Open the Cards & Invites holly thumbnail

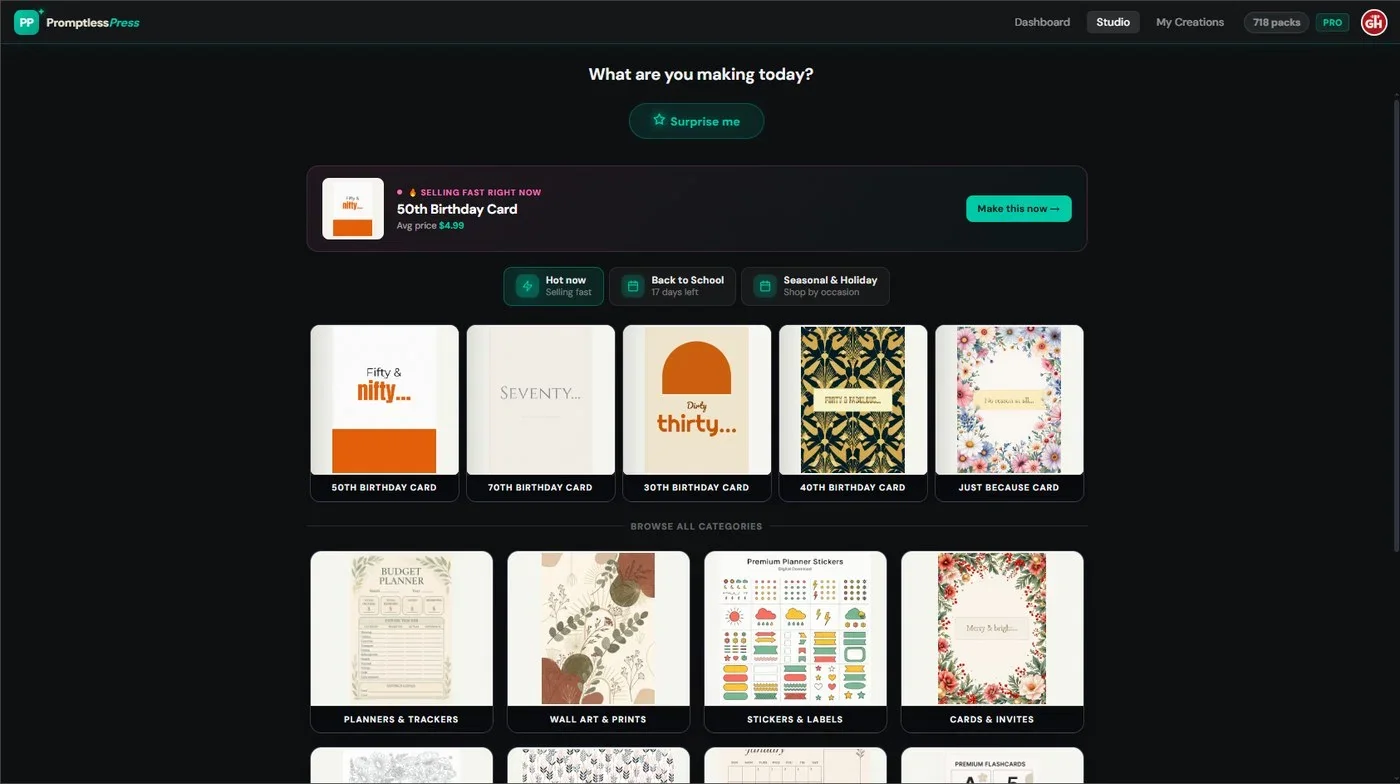point(992,629)
